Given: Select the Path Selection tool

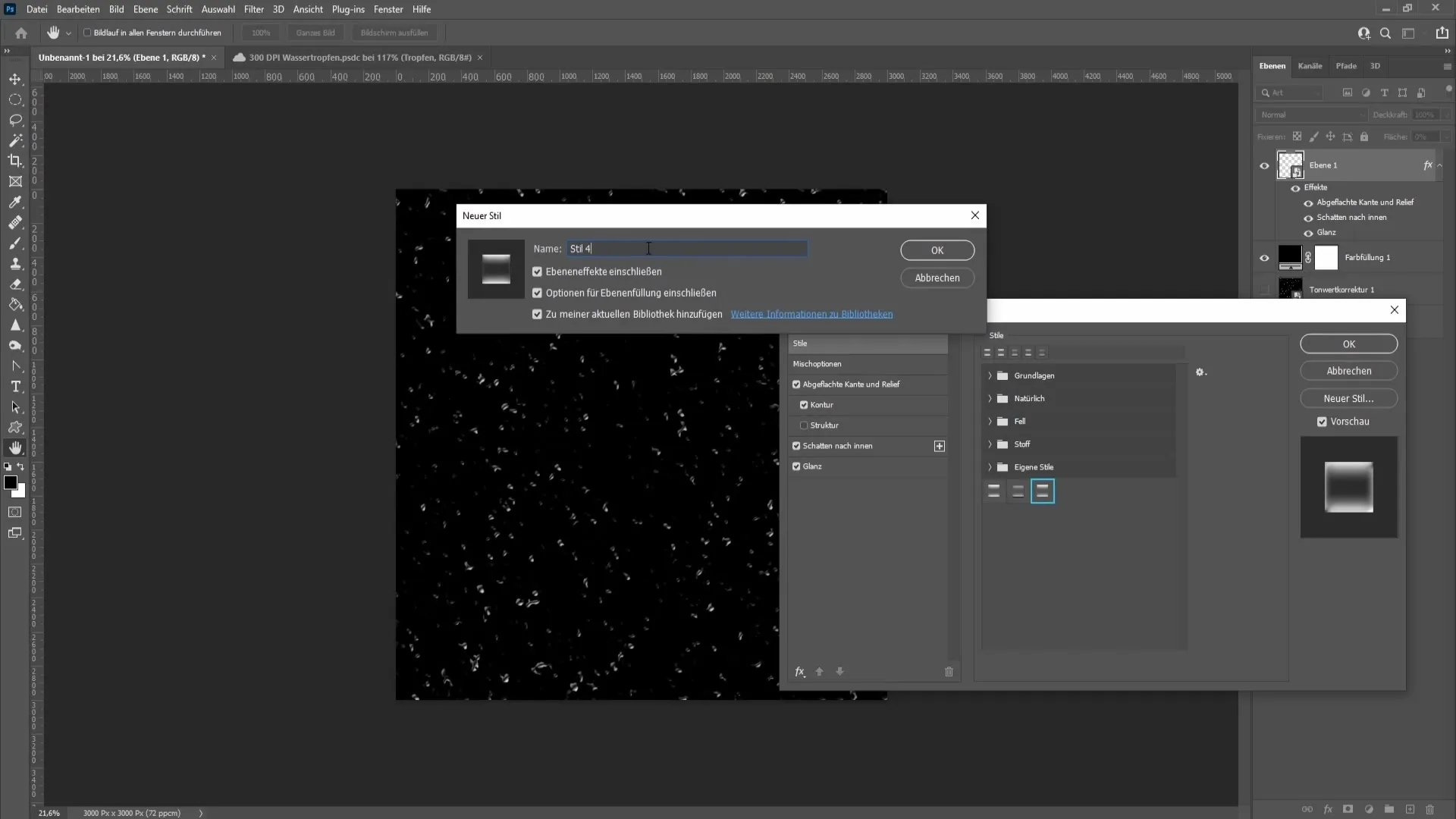Looking at the screenshot, I should [15, 407].
